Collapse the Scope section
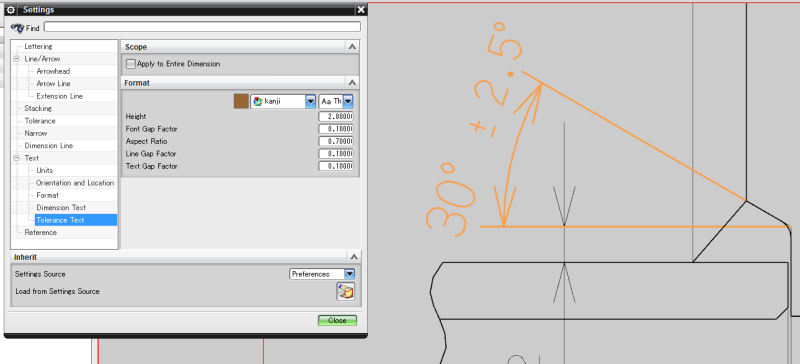 coord(352,47)
